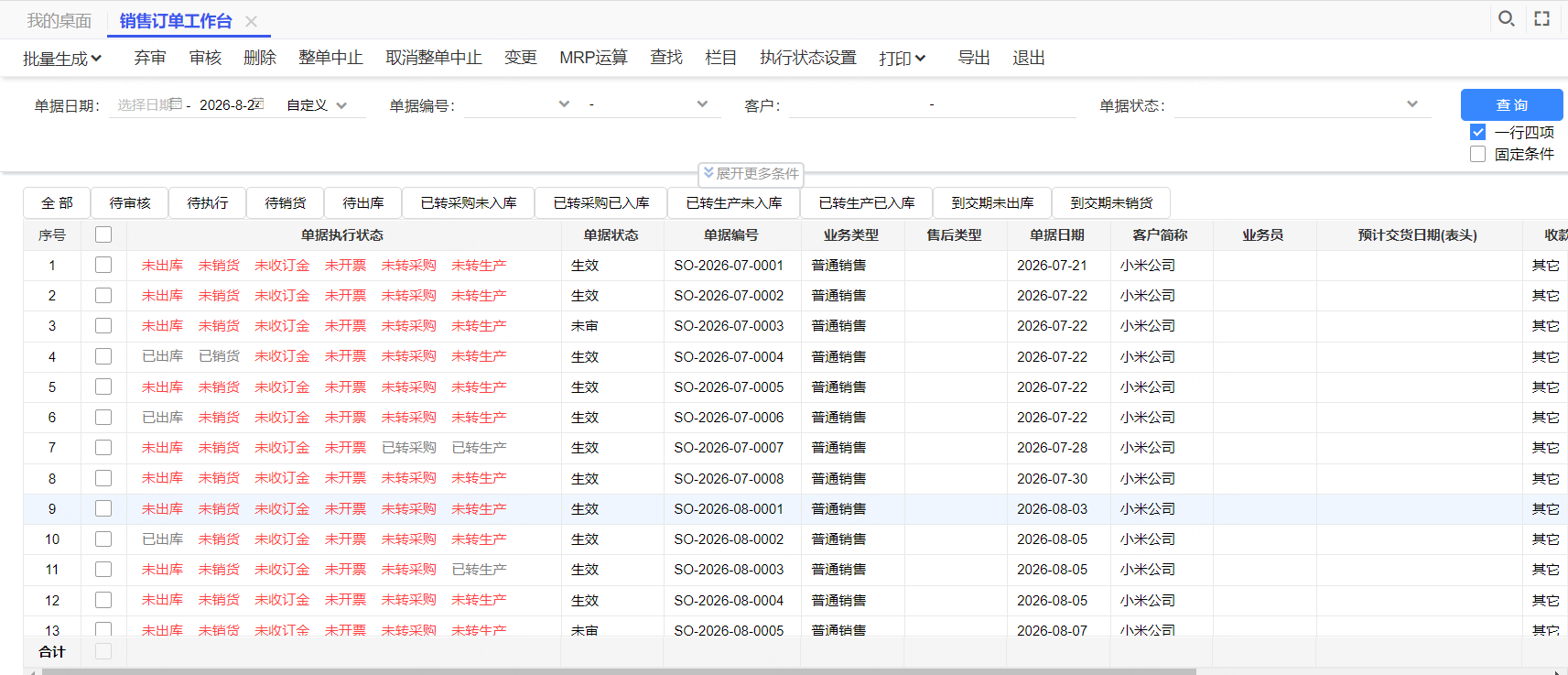Tick the checkbox in row 3

click(103, 325)
